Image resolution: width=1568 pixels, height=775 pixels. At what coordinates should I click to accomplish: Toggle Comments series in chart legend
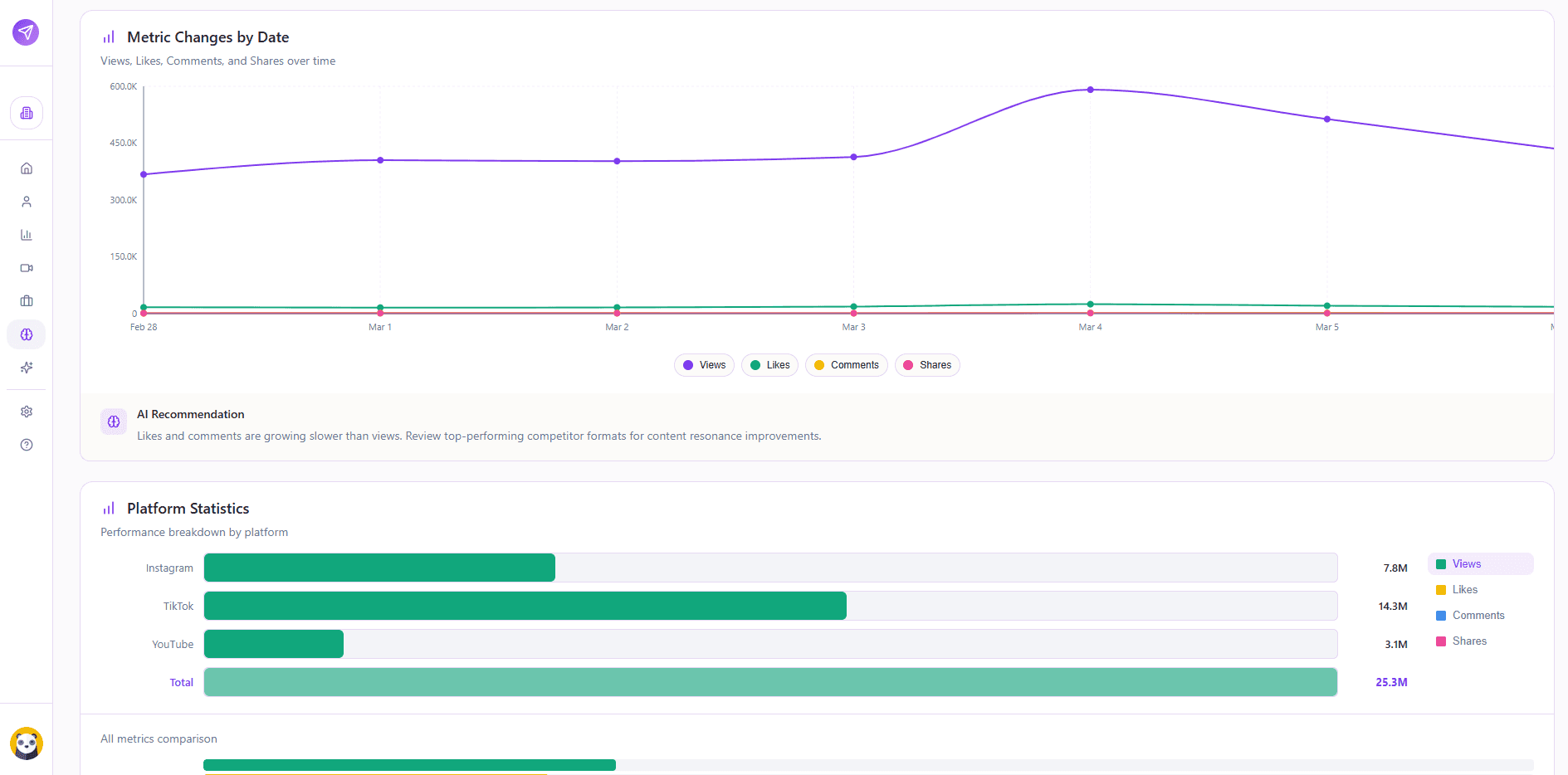(x=846, y=365)
